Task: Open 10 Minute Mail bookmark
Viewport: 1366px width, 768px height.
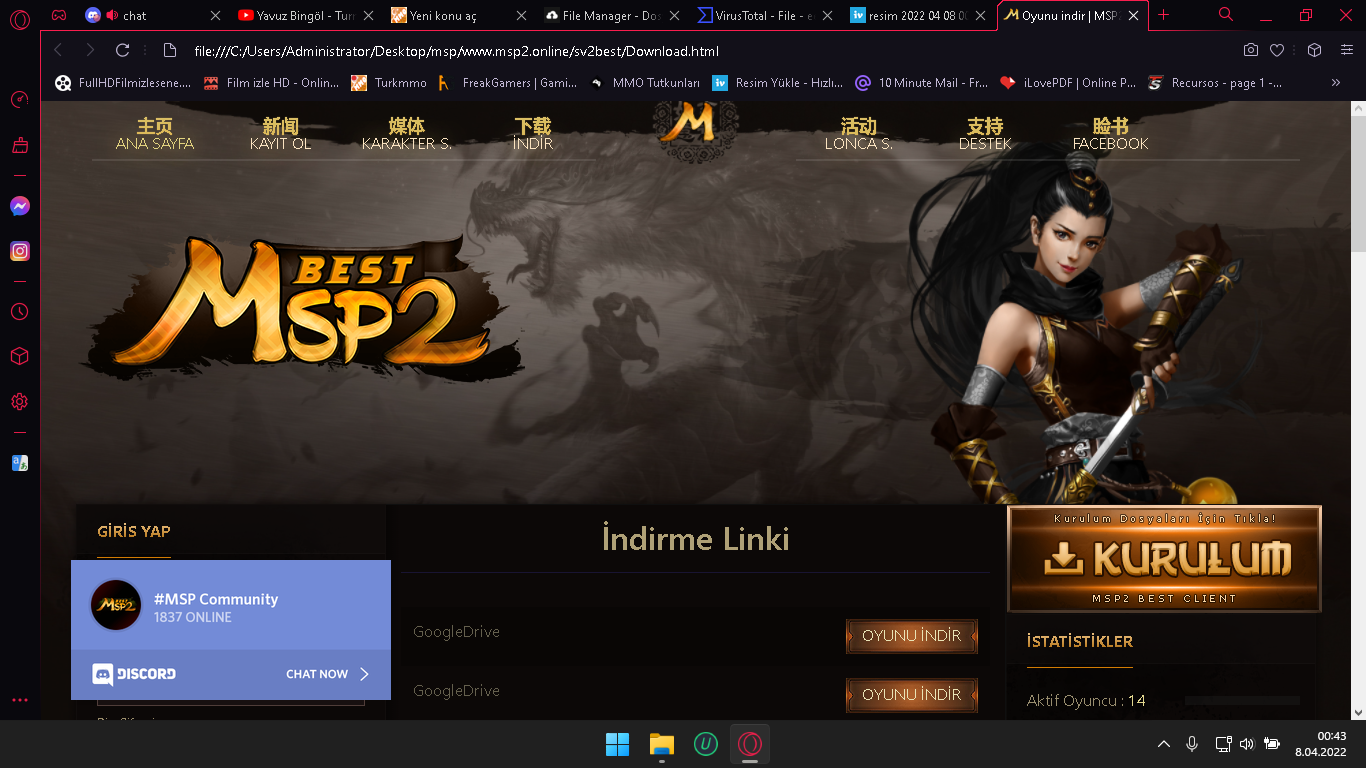Action: [922, 83]
